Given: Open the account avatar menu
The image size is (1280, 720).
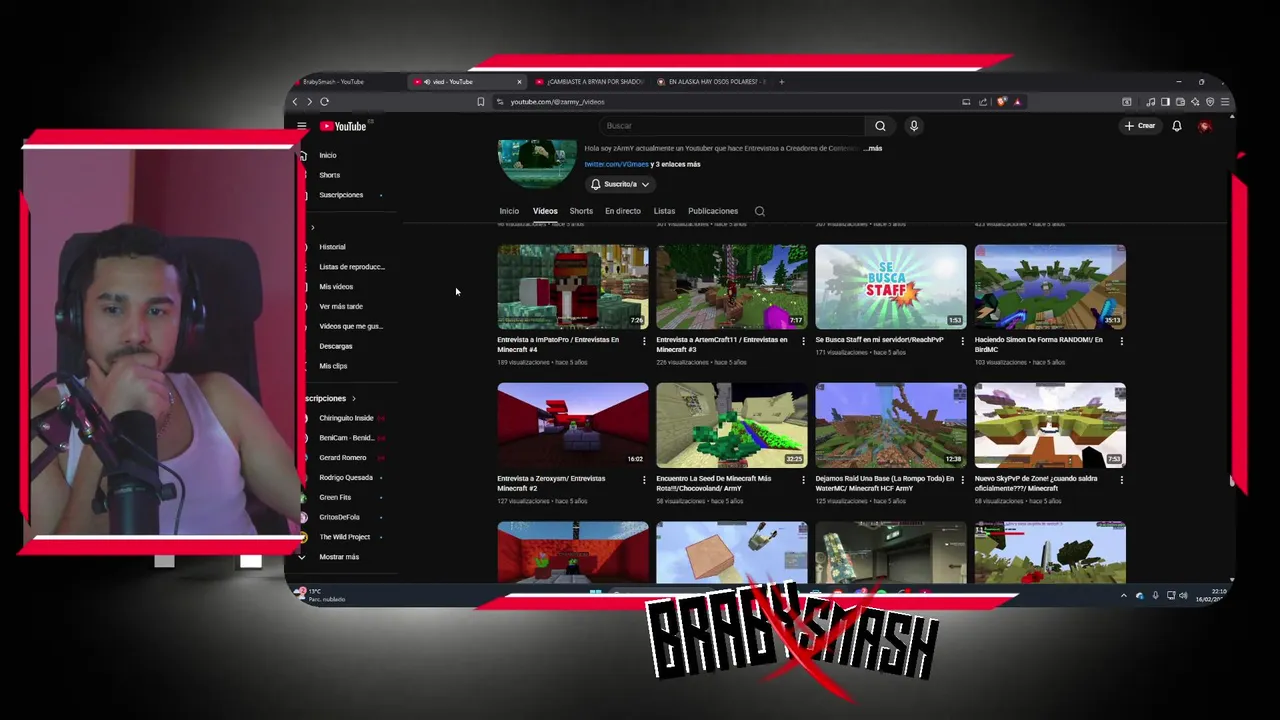Looking at the screenshot, I should (x=1204, y=126).
